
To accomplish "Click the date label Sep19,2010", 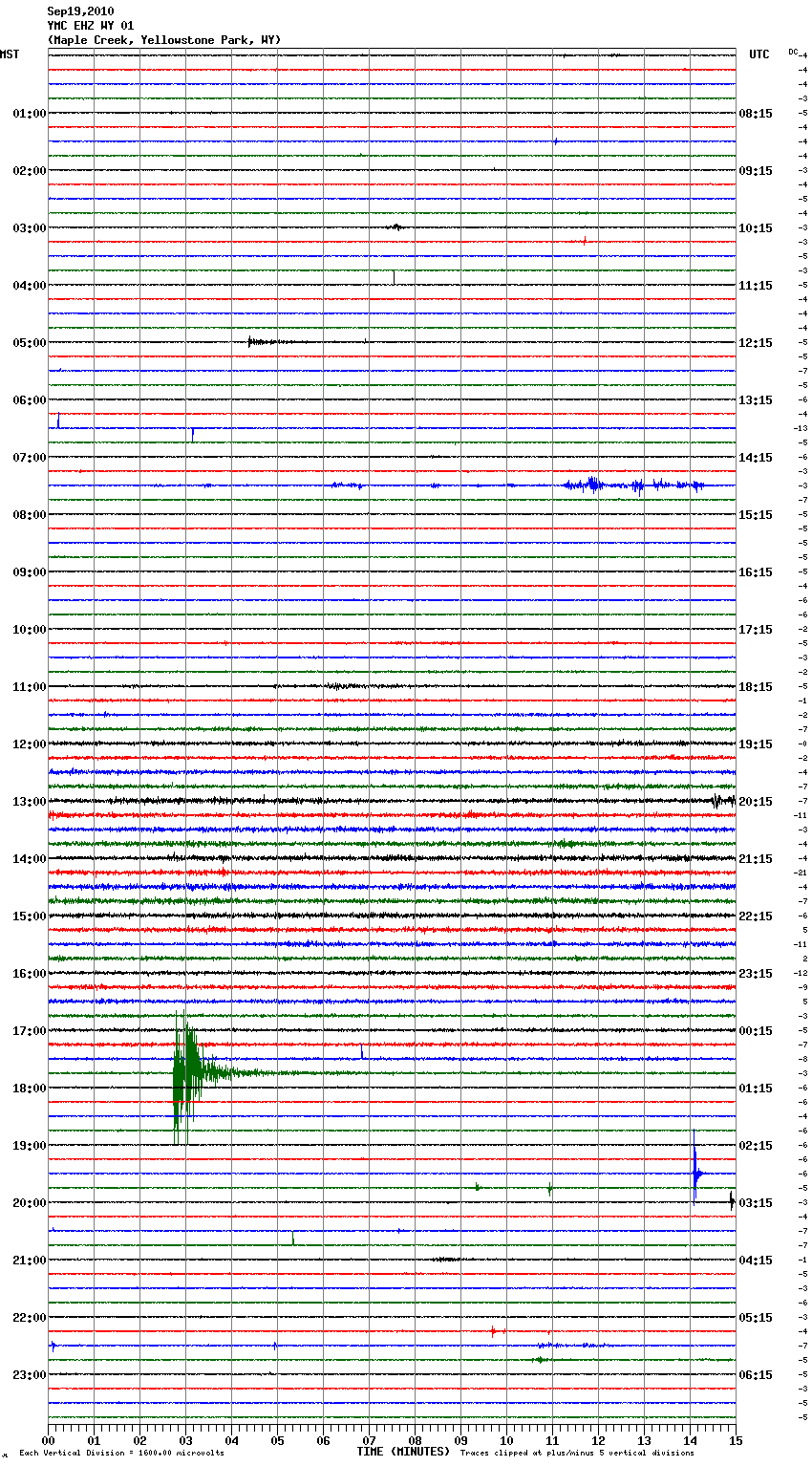I will coord(80,11).
